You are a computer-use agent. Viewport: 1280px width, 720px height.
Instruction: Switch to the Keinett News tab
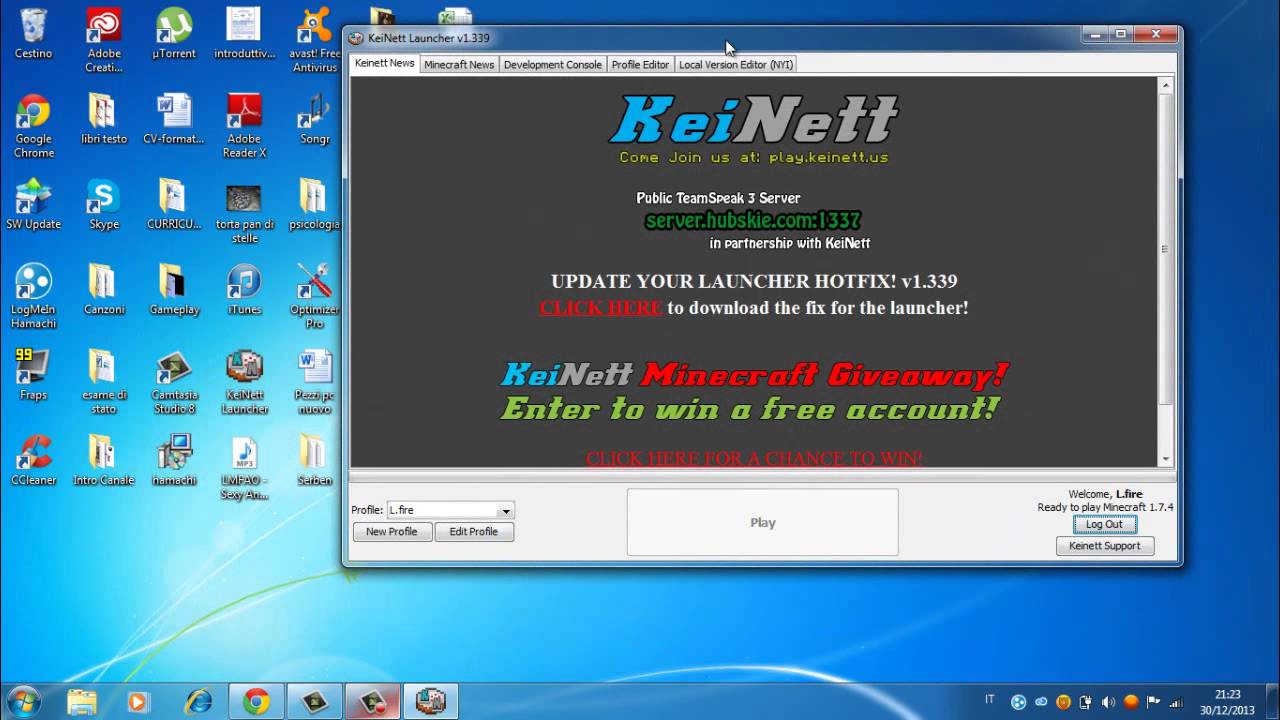(384, 63)
